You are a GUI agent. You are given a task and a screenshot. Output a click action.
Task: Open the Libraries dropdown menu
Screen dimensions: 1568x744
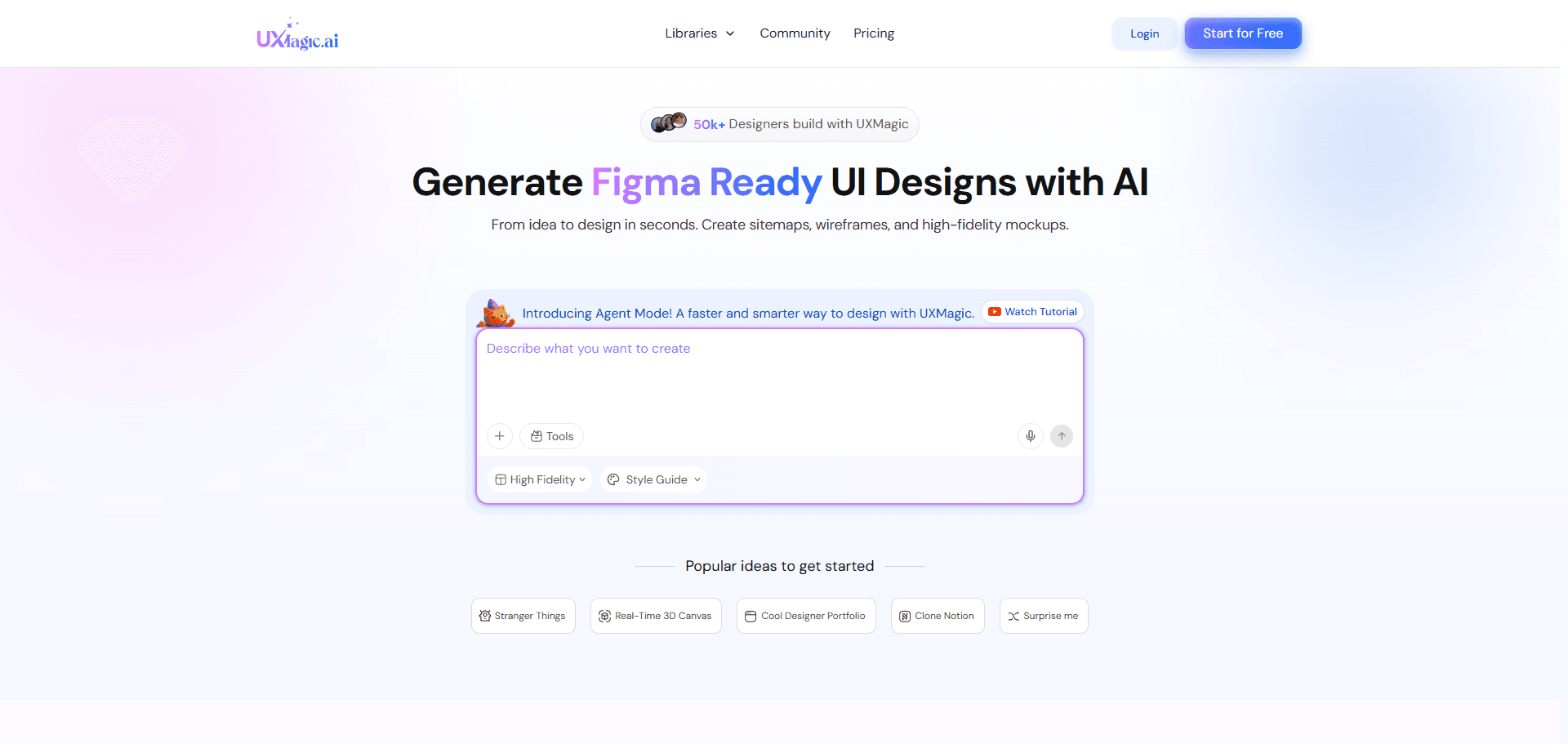pyautogui.click(x=699, y=33)
